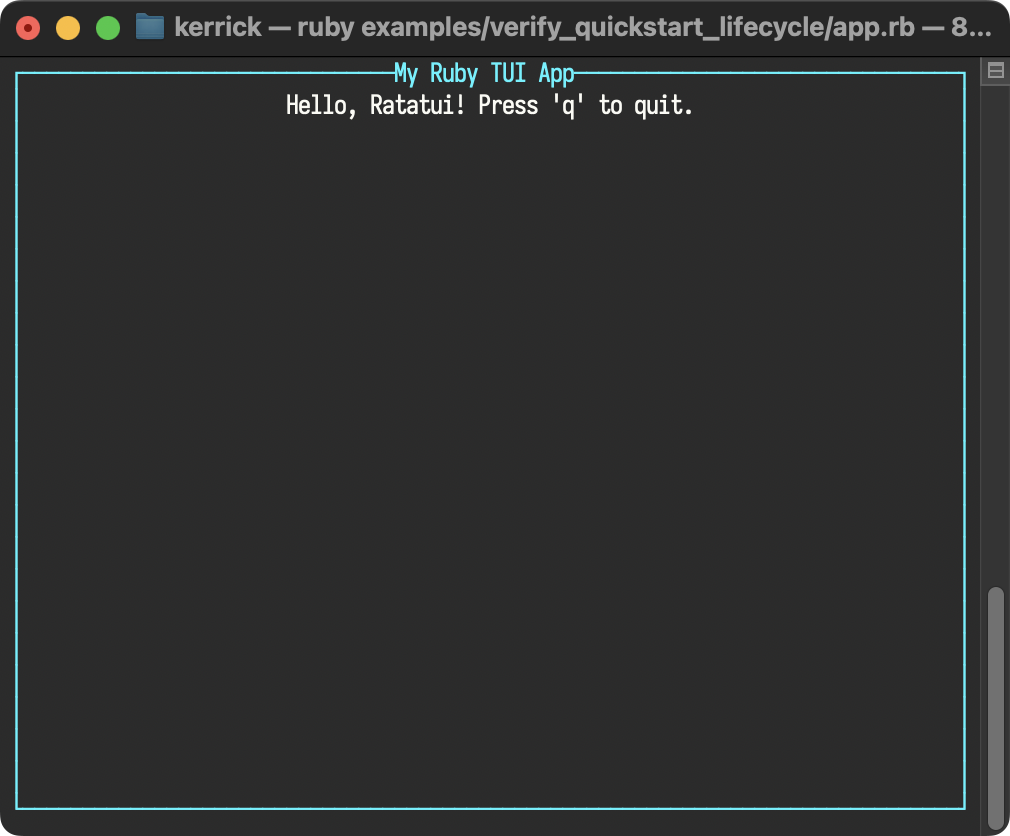Click the red close window button
1010x836 pixels.
[x=28, y=28]
